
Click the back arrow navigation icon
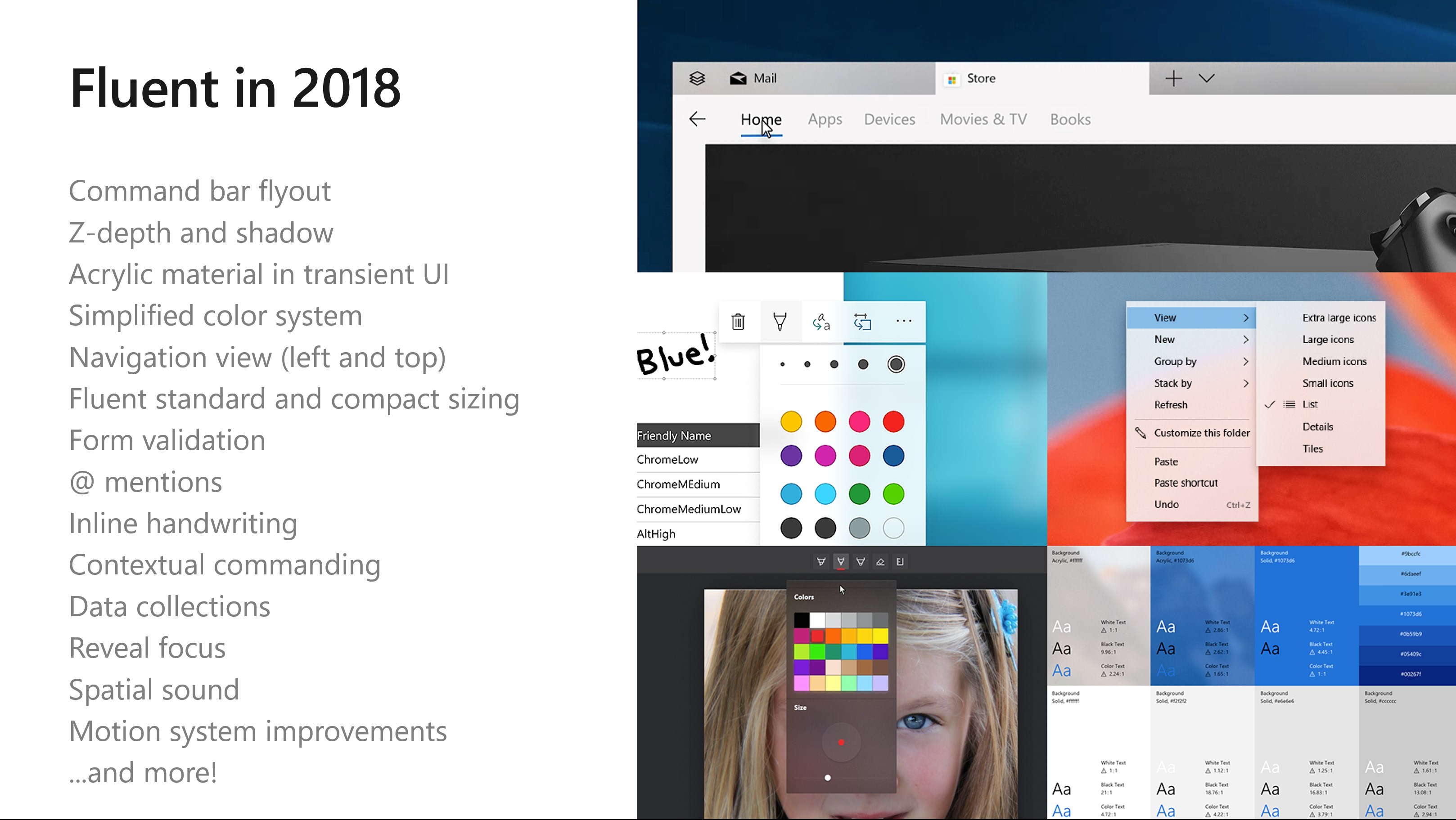tap(697, 119)
